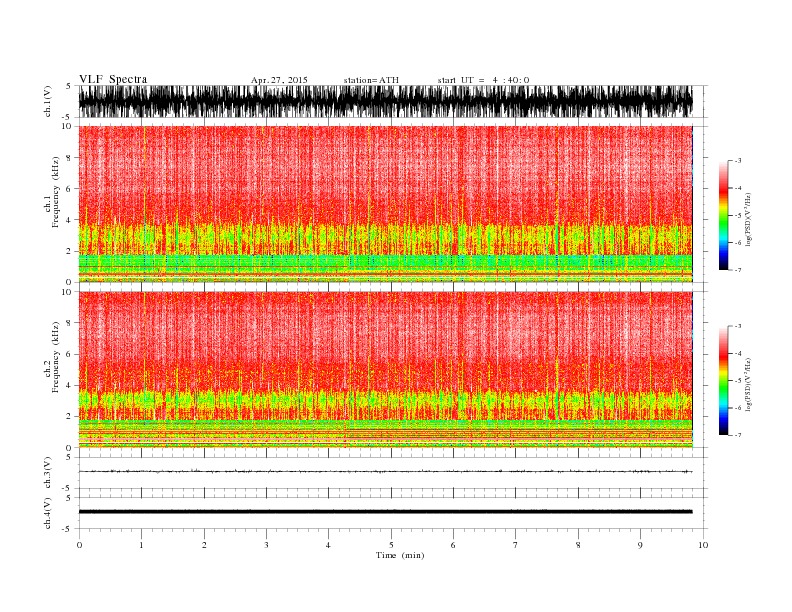Viewport: 792px width, 612px height.
Task: Click the ch.1(V) waveform axis label
Action: 48,101
